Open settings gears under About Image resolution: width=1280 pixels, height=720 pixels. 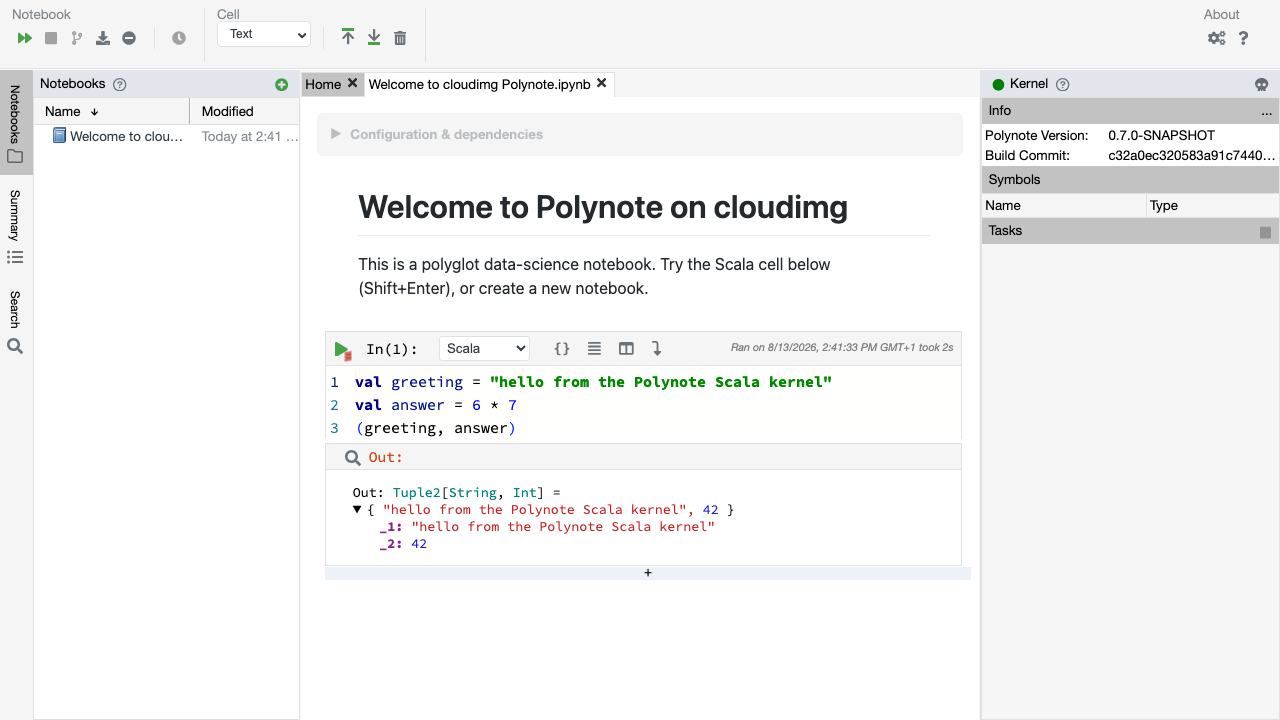click(x=1217, y=38)
